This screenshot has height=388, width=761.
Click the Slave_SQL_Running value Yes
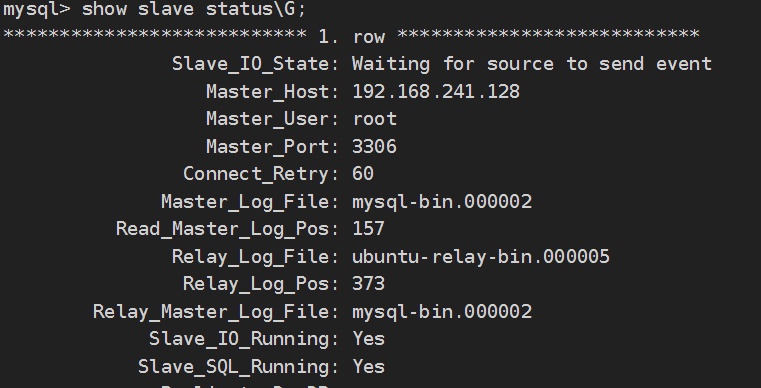(368, 366)
